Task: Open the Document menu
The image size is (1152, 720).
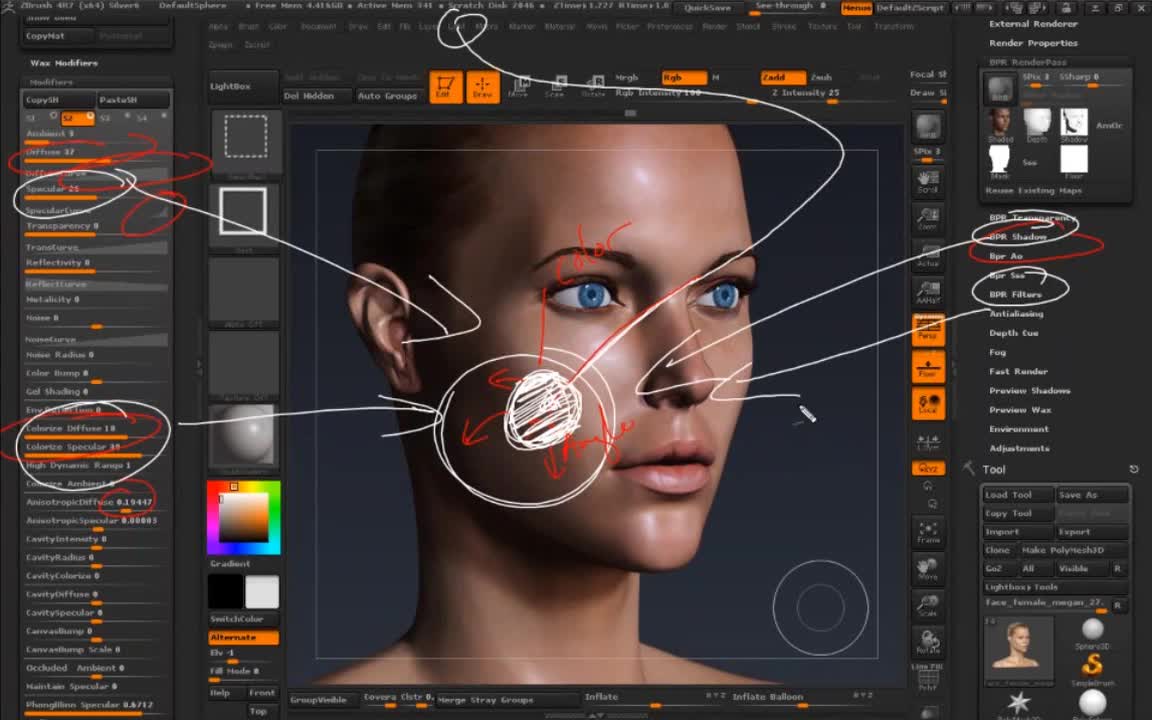Action: click(x=318, y=26)
